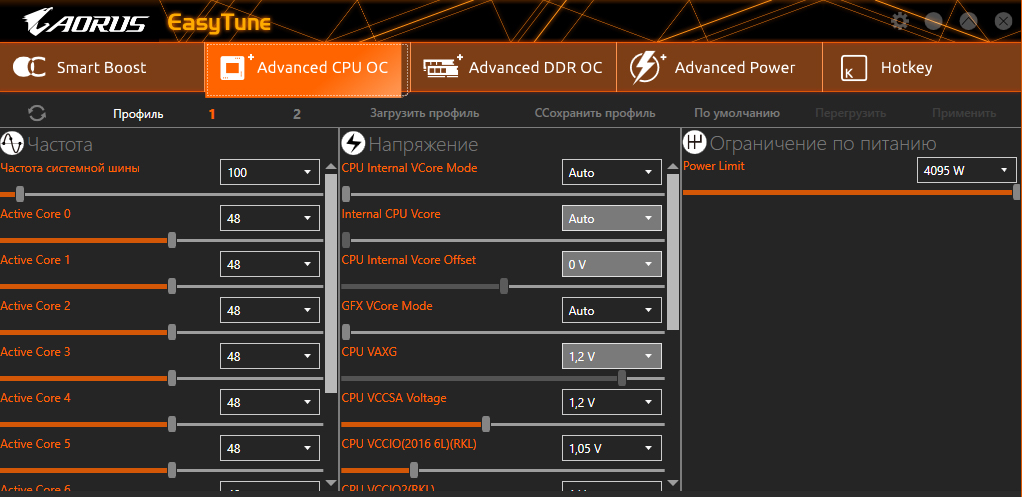Click the voltage panel scrollbar thumb

(x=673, y=251)
